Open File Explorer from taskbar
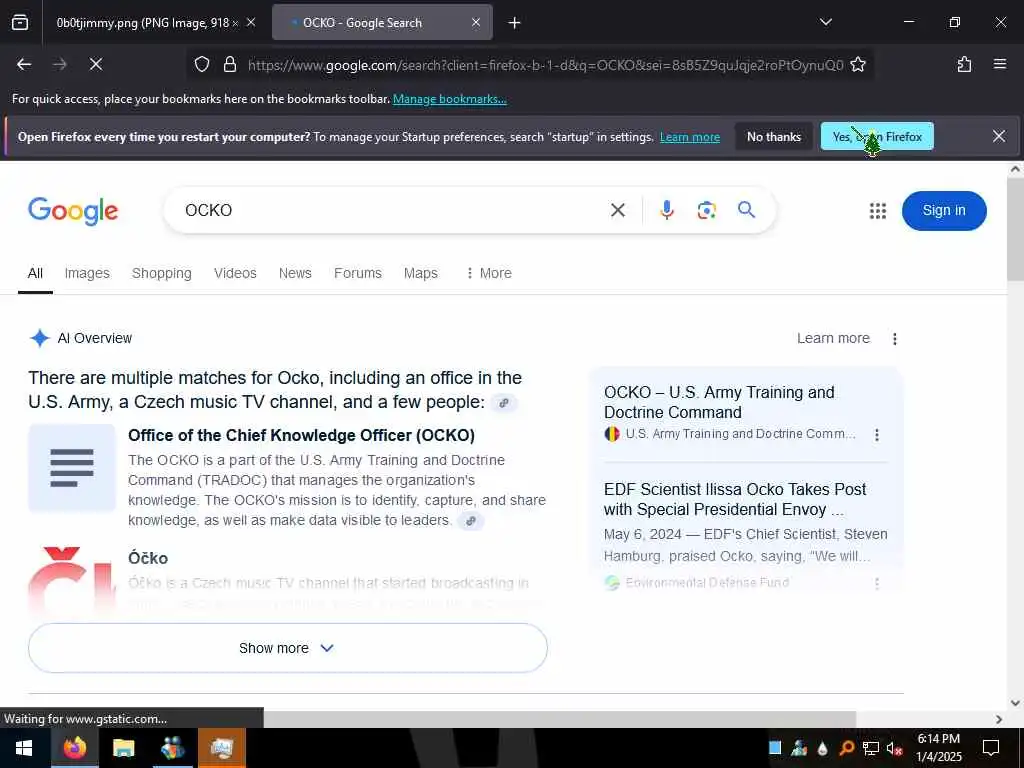 click(123, 748)
